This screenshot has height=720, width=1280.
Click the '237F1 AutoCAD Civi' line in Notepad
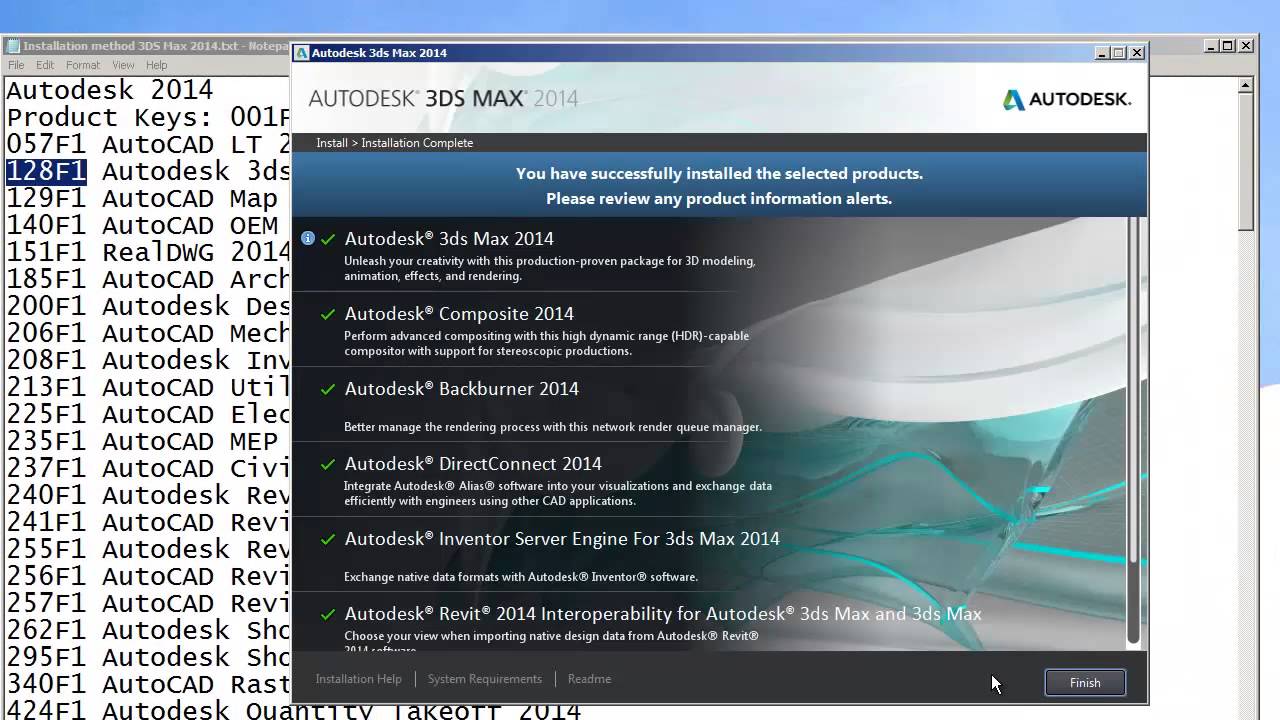pos(148,468)
